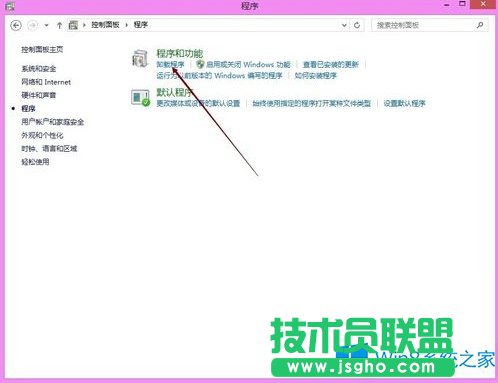Expand the breadcrumb chevron after 控制面板
Image resolution: width=498 pixels, height=383 pixels.
click(x=127, y=25)
